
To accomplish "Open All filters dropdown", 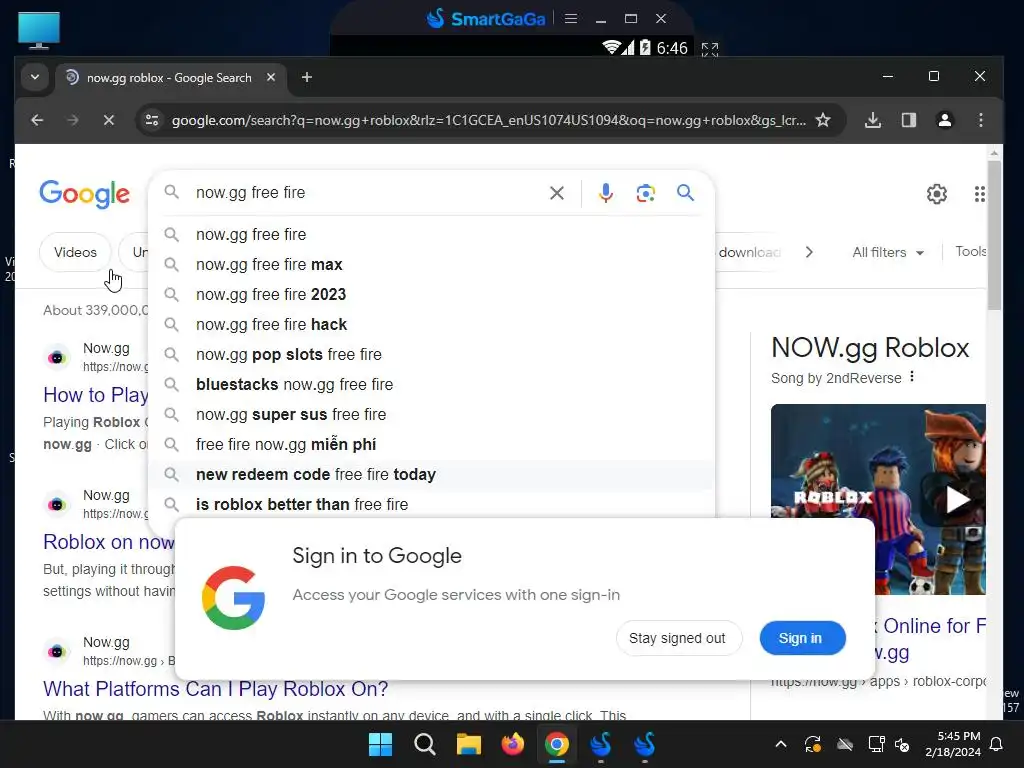I will click(888, 252).
